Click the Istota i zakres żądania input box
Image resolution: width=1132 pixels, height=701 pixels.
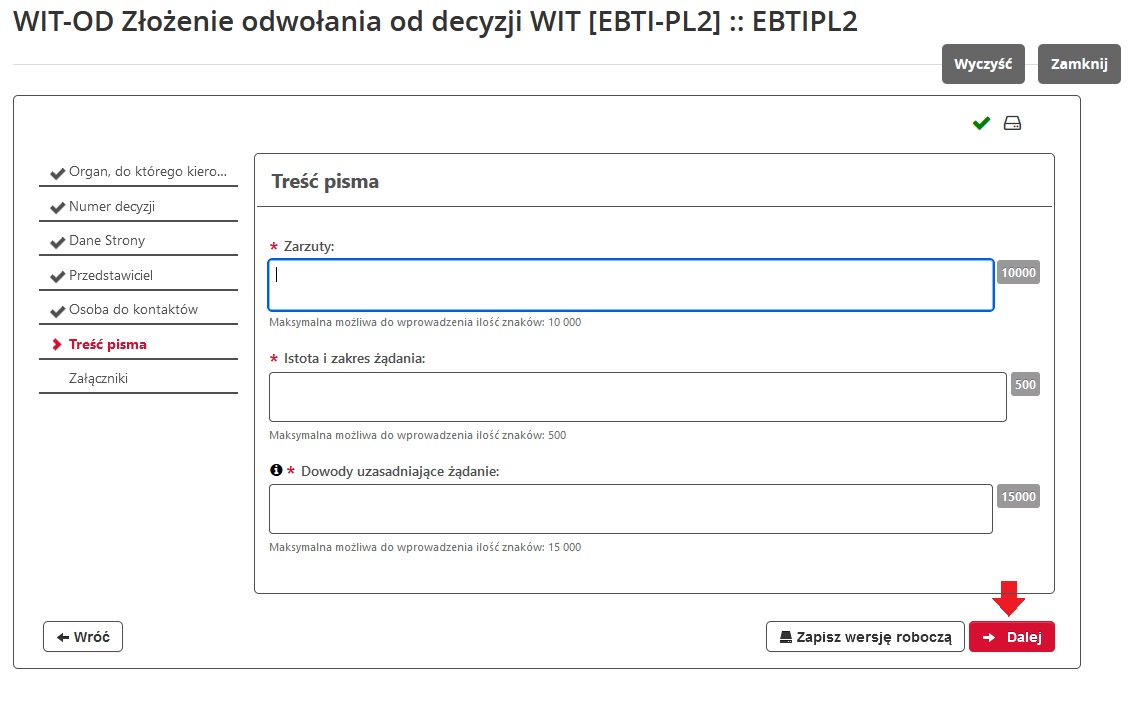coord(636,396)
